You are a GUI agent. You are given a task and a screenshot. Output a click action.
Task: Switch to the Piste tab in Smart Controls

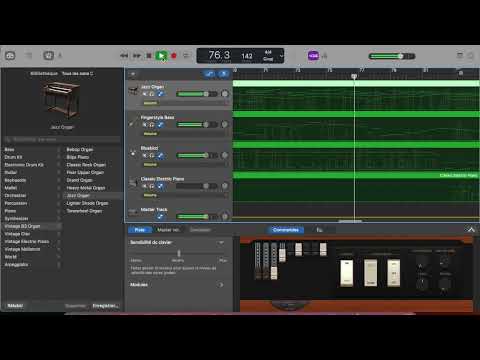[x=140, y=230]
